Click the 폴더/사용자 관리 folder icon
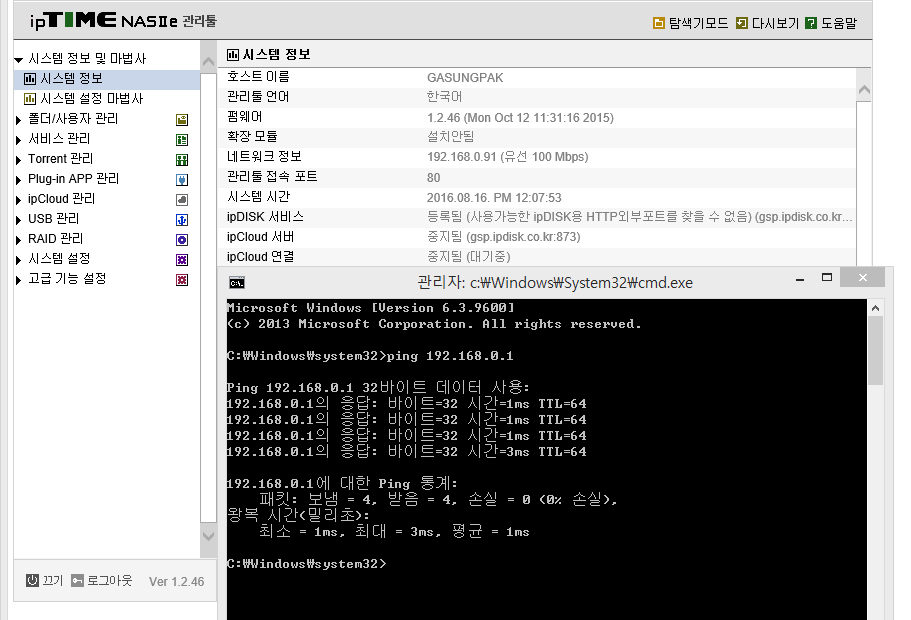This screenshot has height=620, width=911. pyautogui.click(x=182, y=120)
